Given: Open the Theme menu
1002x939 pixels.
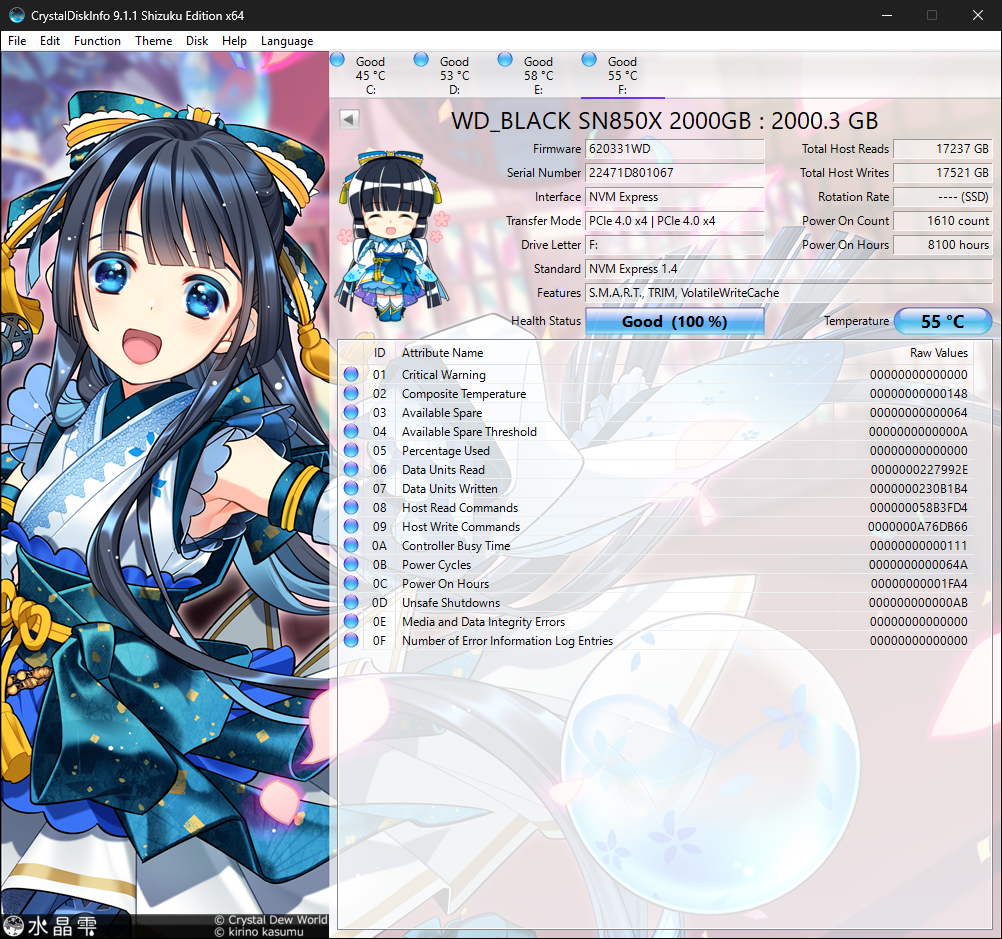Looking at the screenshot, I should (x=153, y=41).
